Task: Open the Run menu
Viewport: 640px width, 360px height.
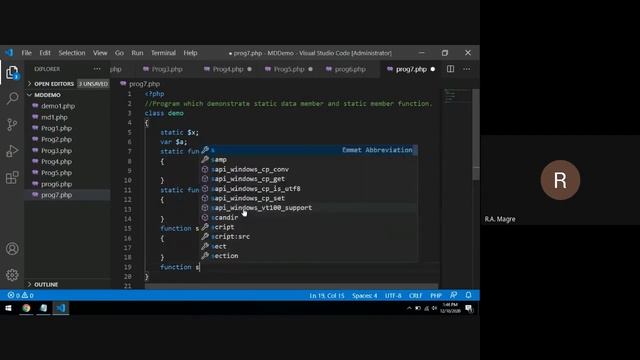Action: [x=137, y=53]
